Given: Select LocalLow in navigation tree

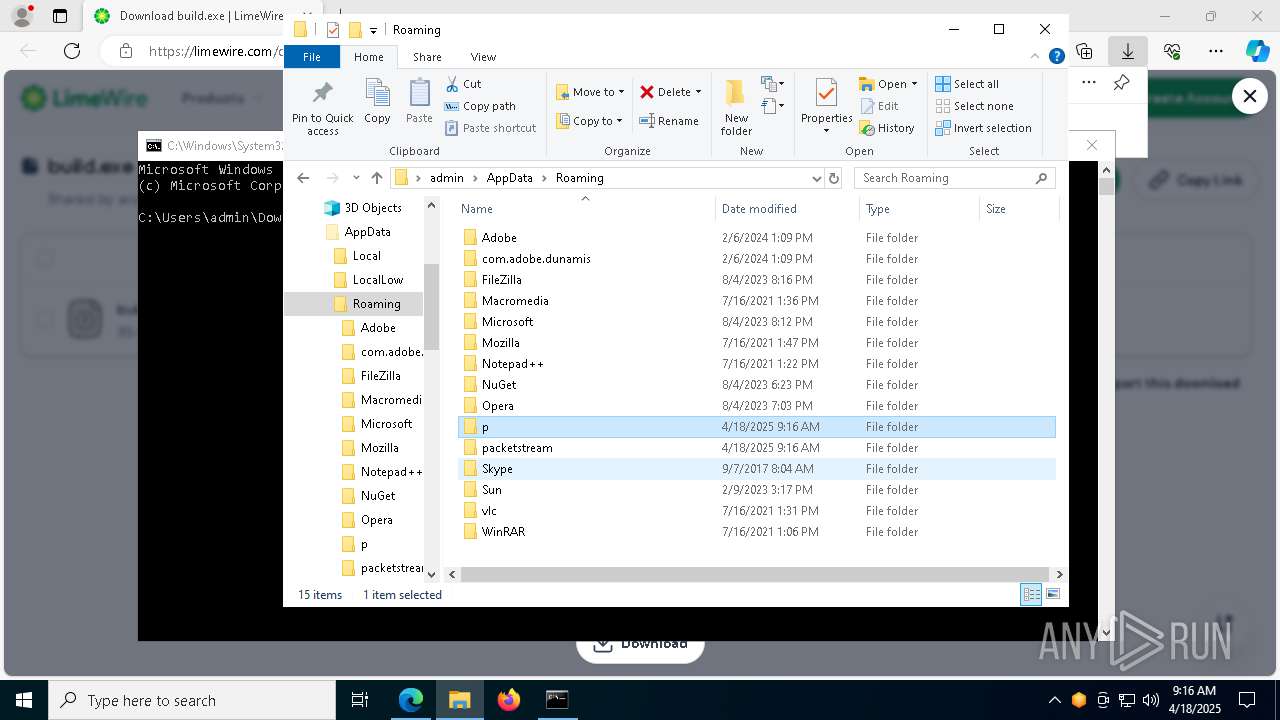Looking at the screenshot, I should click(x=377, y=280).
